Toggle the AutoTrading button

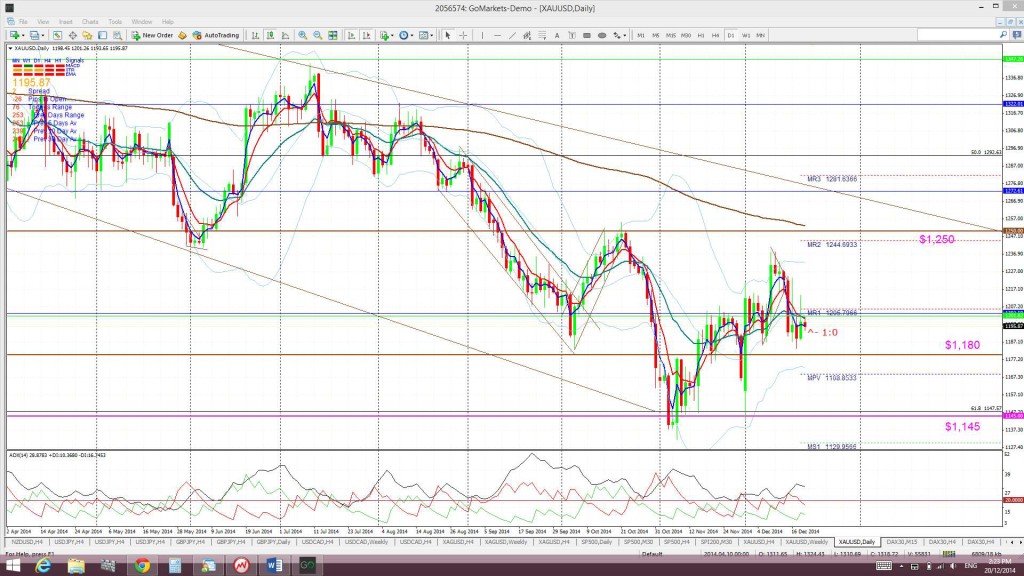point(216,35)
